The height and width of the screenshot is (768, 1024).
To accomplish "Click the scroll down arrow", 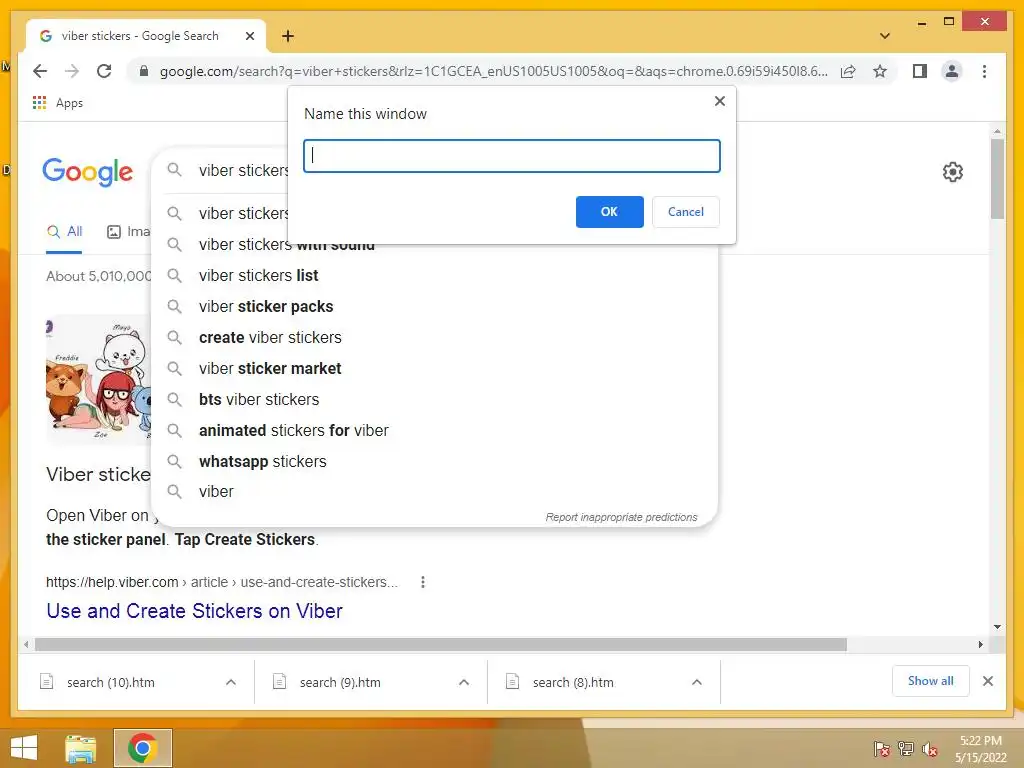I will click(x=997, y=627).
